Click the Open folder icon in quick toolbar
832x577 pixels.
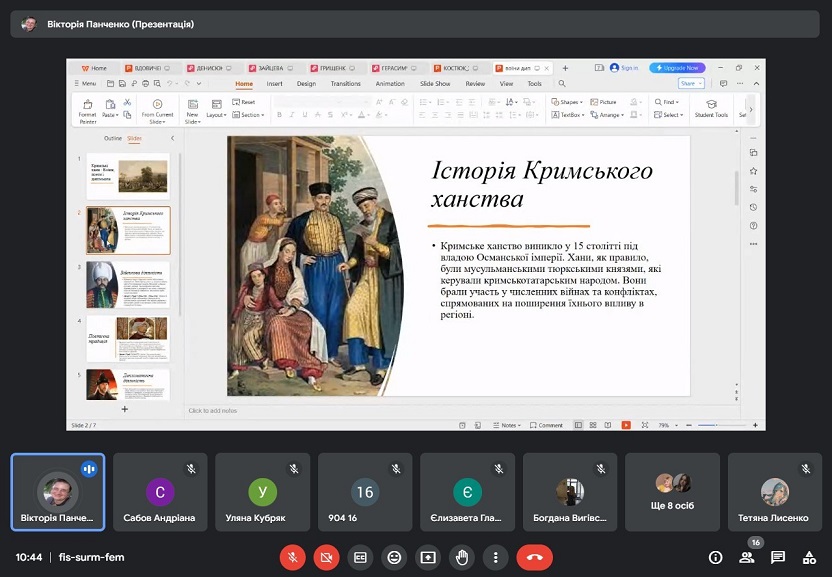pos(110,83)
